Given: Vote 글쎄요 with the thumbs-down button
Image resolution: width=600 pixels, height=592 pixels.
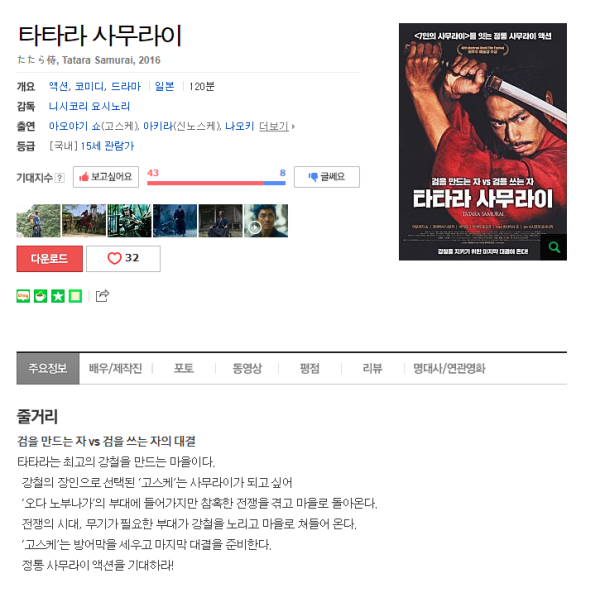Looking at the screenshot, I should point(327,177).
